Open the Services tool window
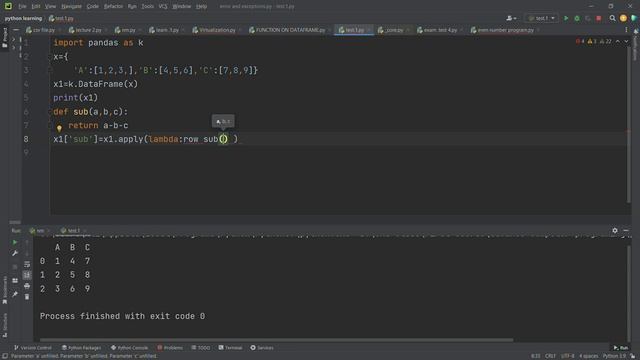 [x=262, y=348]
